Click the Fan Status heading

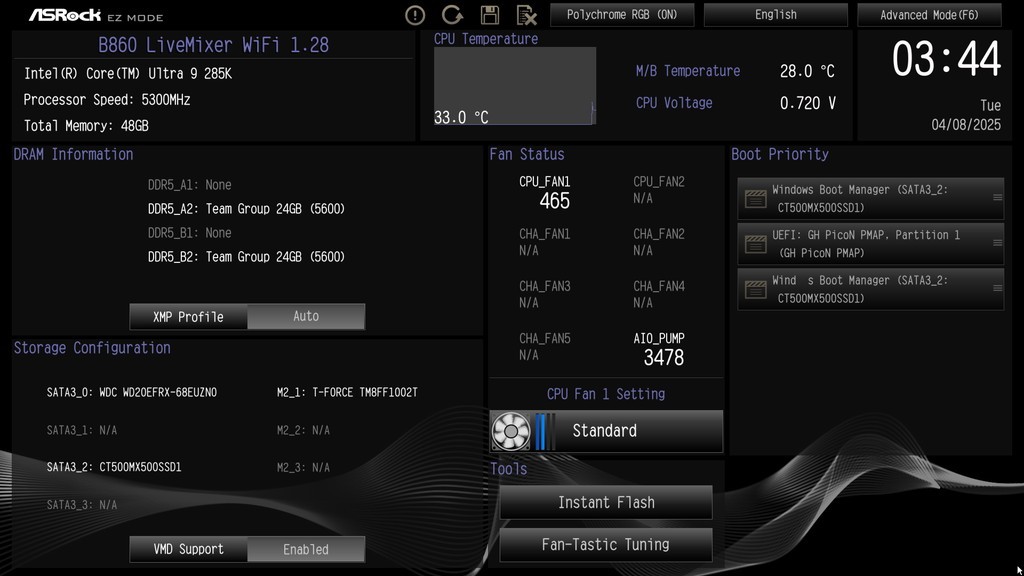point(526,154)
